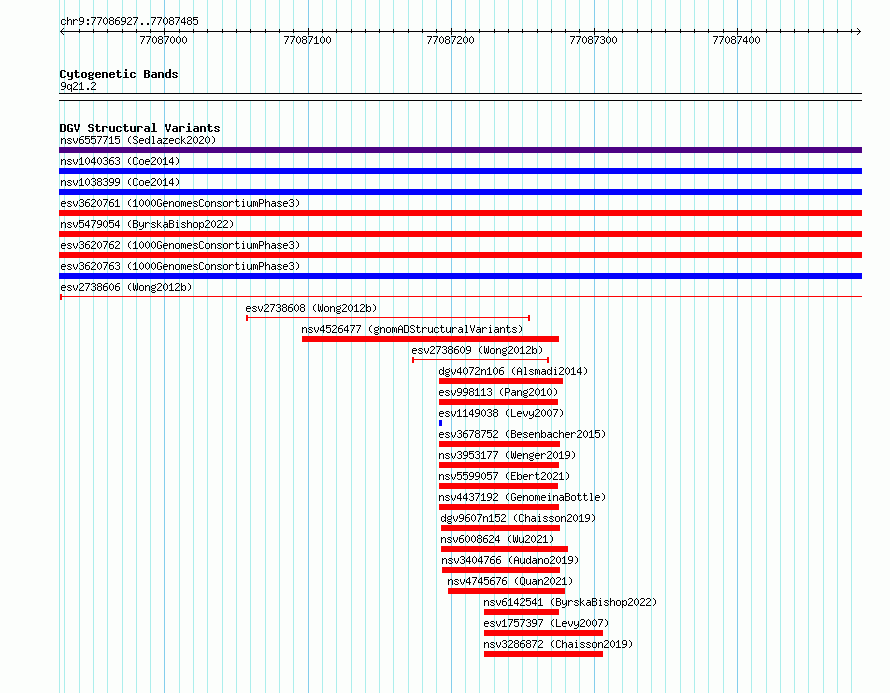Viewport: 890px width, 693px height.
Task: Click ruler position 77087300
Action: 593,40
